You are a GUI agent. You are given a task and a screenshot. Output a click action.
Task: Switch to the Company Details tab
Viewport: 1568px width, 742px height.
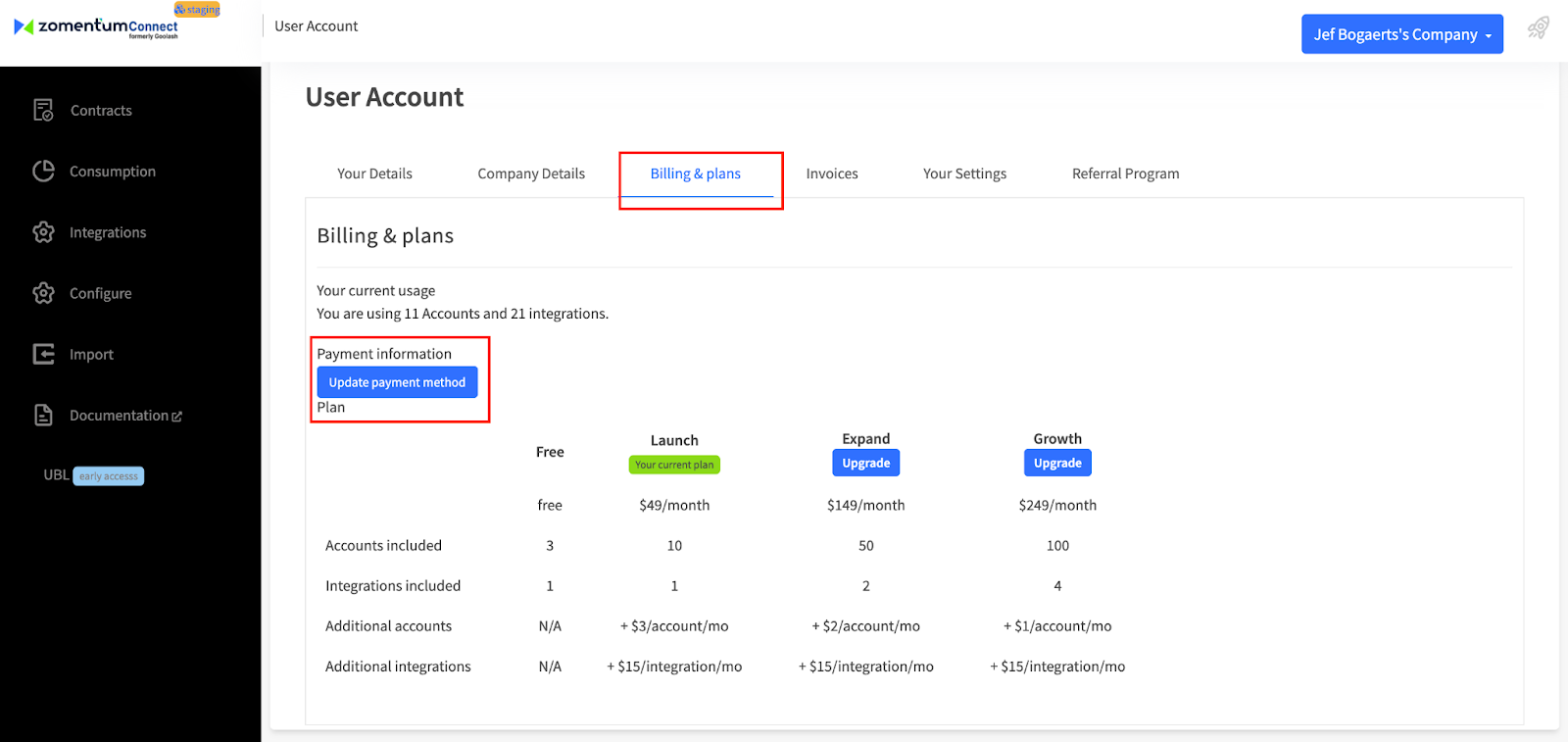(x=531, y=173)
